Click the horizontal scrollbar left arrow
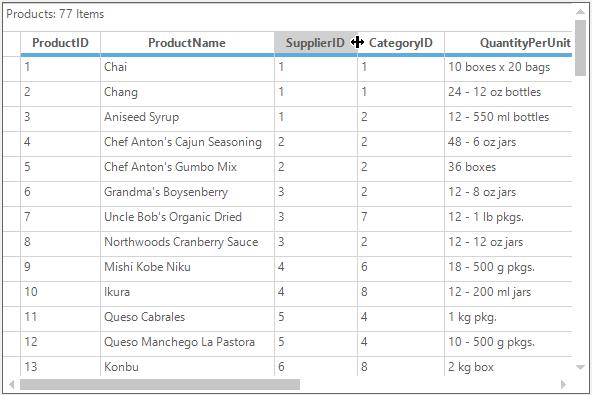Screen dimensions: 592x395 click(x=12, y=385)
